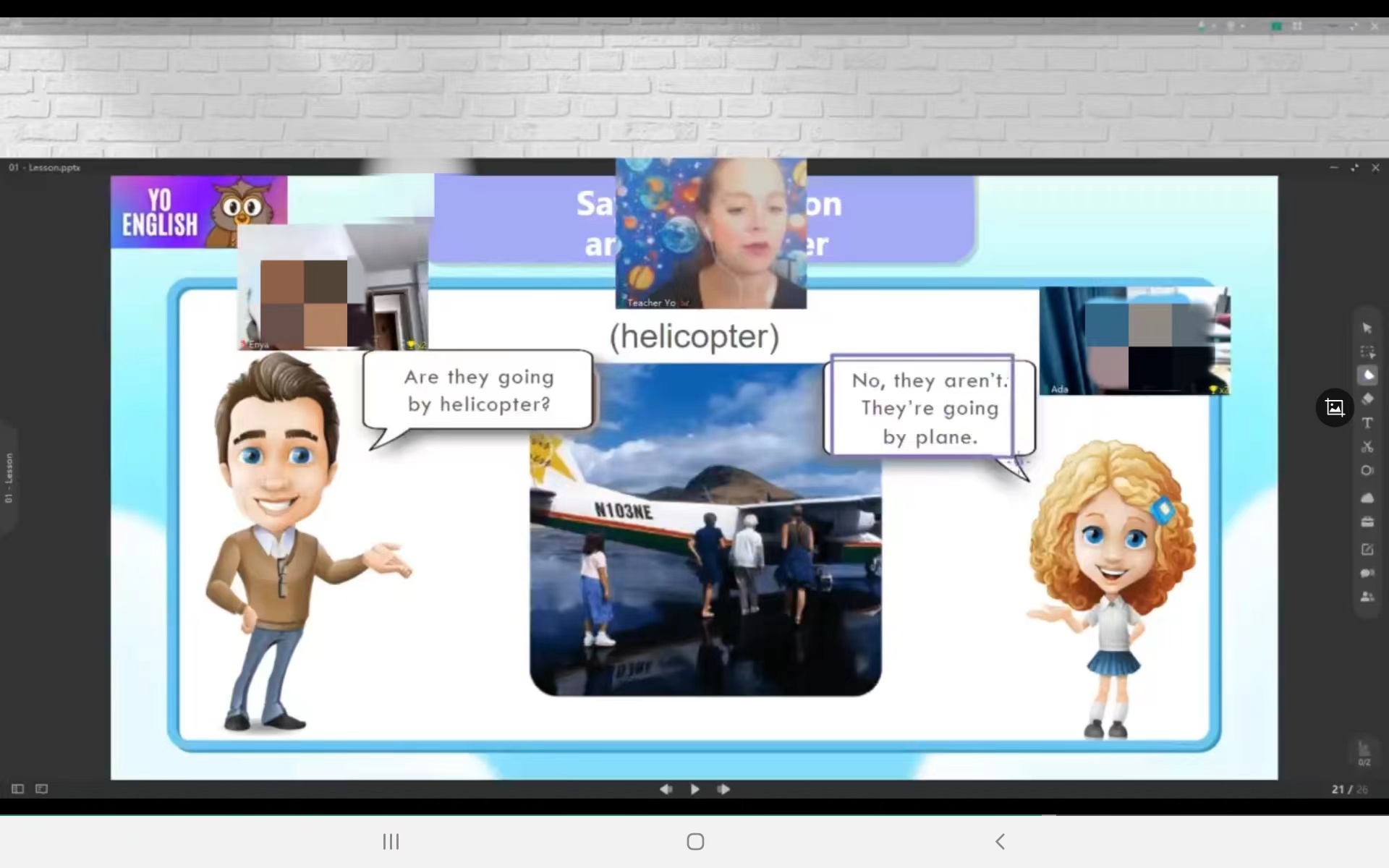Open the participants people icon
Viewport: 1389px width, 868px height.
(1367, 597)
